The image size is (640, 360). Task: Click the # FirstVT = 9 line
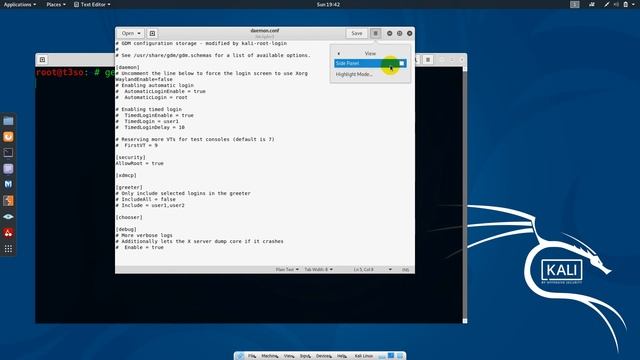click(x=137, y=145)
